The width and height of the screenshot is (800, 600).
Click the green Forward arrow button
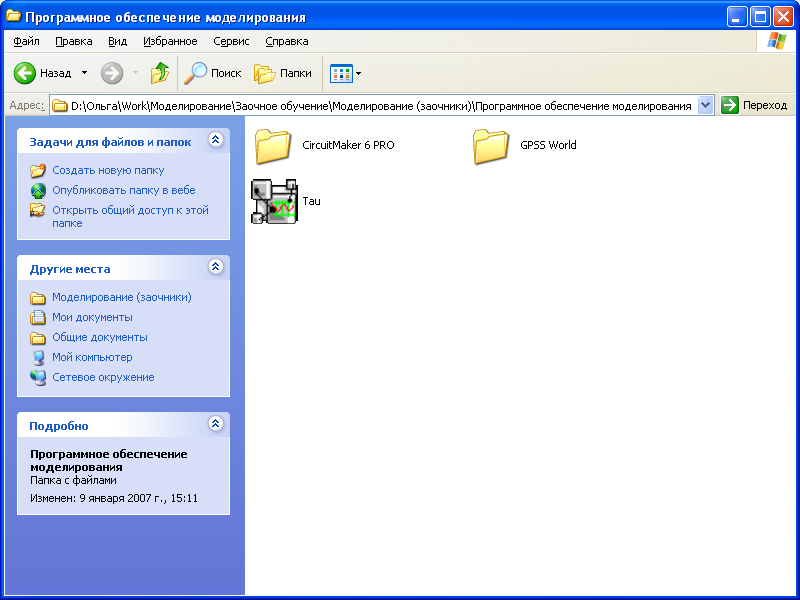[112, 73]
